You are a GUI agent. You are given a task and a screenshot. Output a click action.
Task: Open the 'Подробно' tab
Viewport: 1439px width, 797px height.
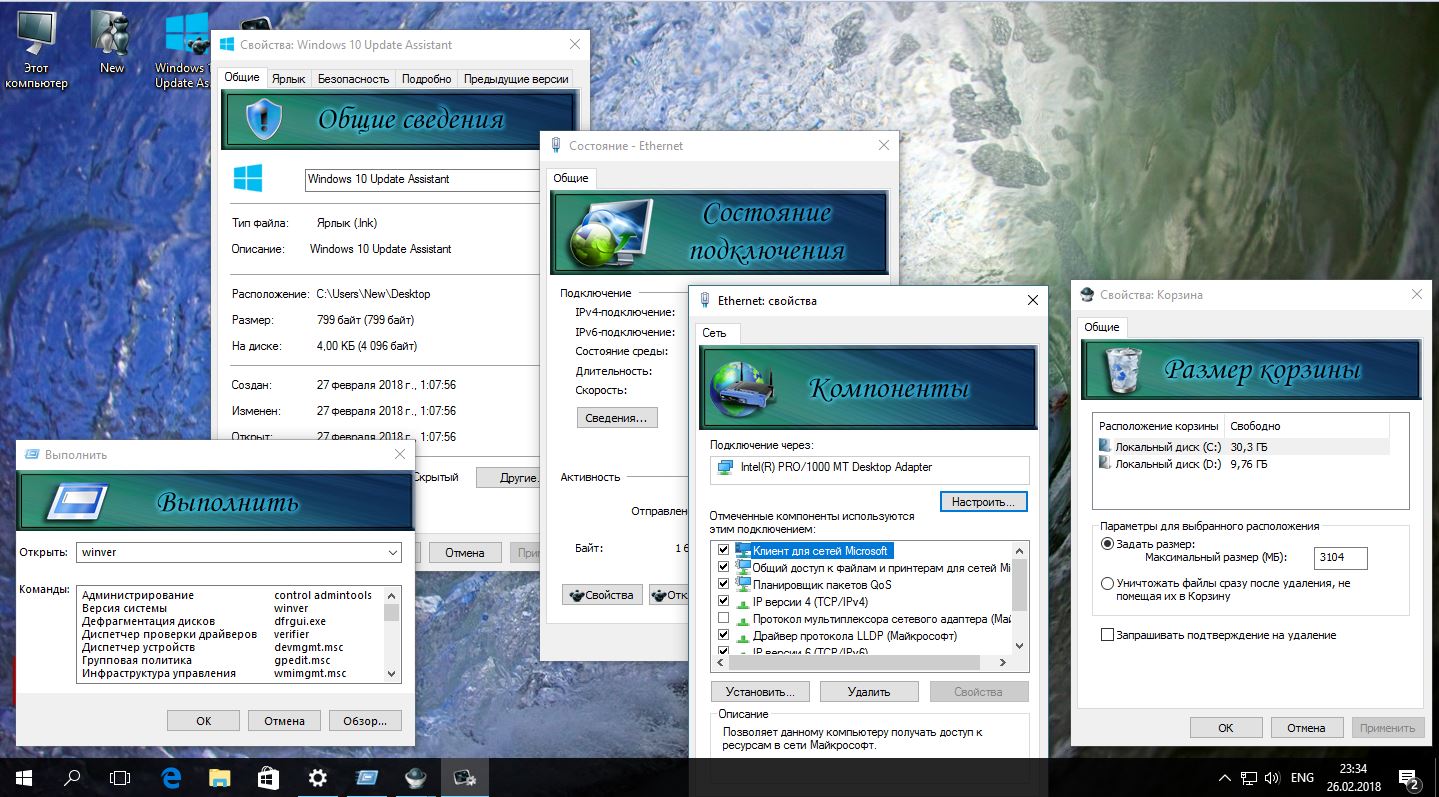pos(426,79)
